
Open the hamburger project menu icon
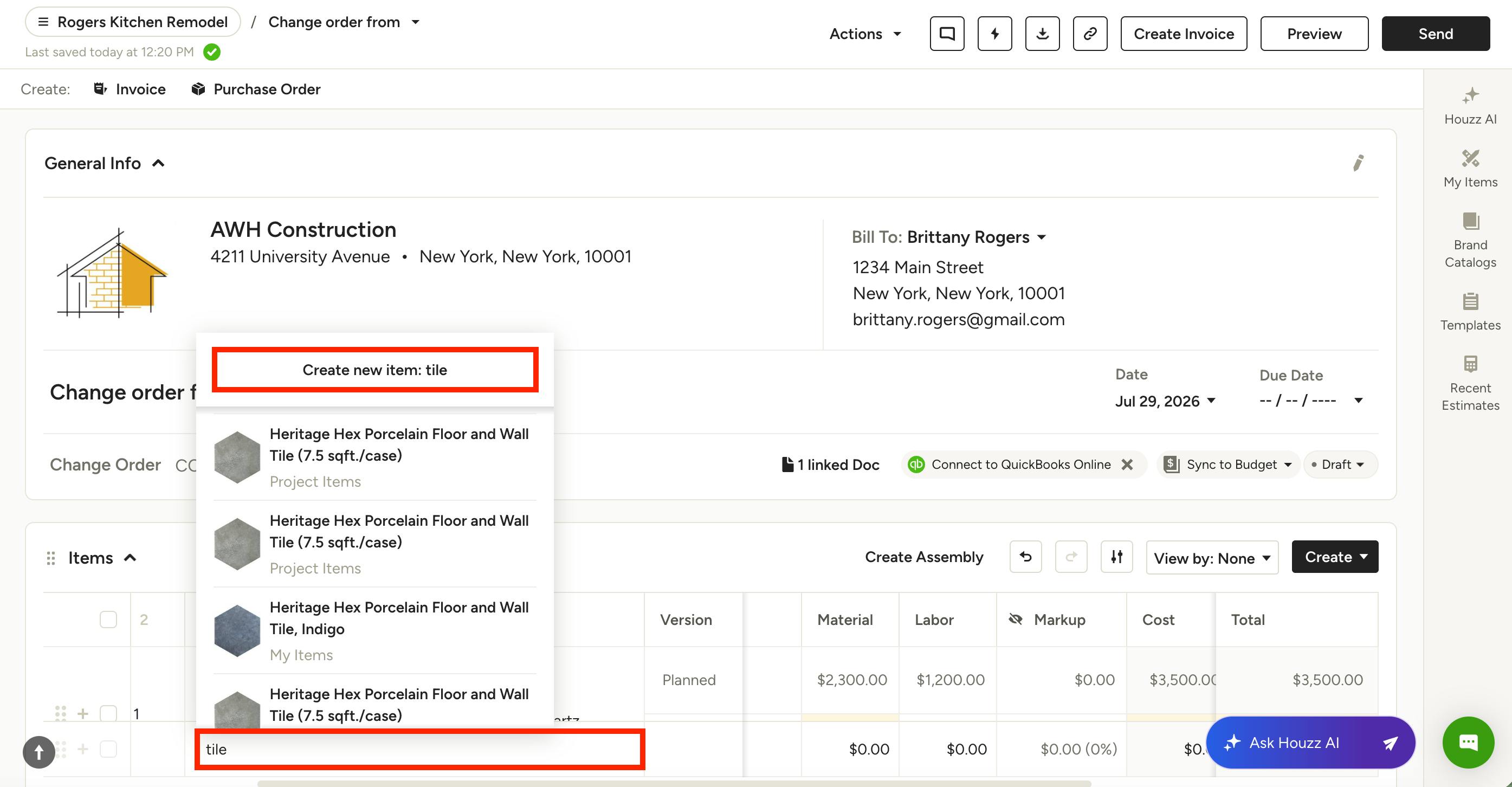[x=43, y=22]
